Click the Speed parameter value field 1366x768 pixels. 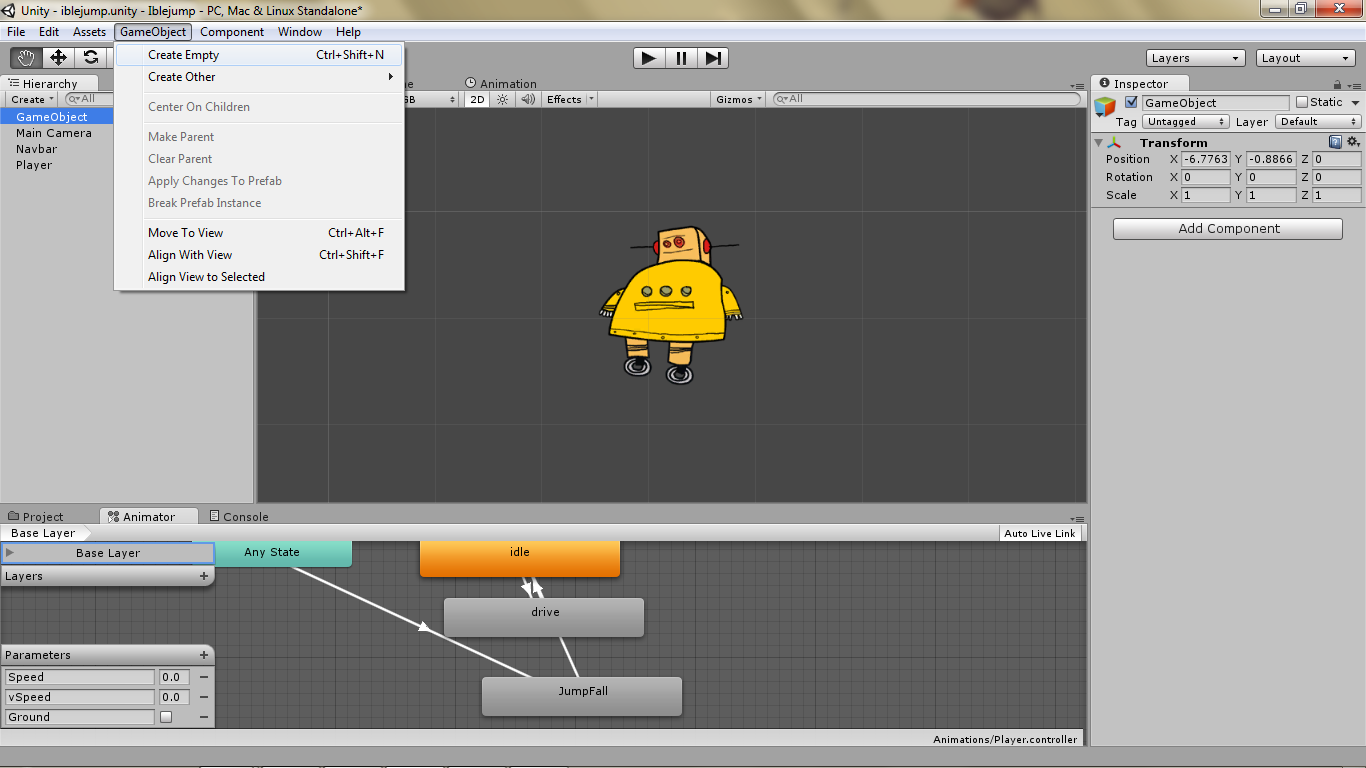[174, 677]
